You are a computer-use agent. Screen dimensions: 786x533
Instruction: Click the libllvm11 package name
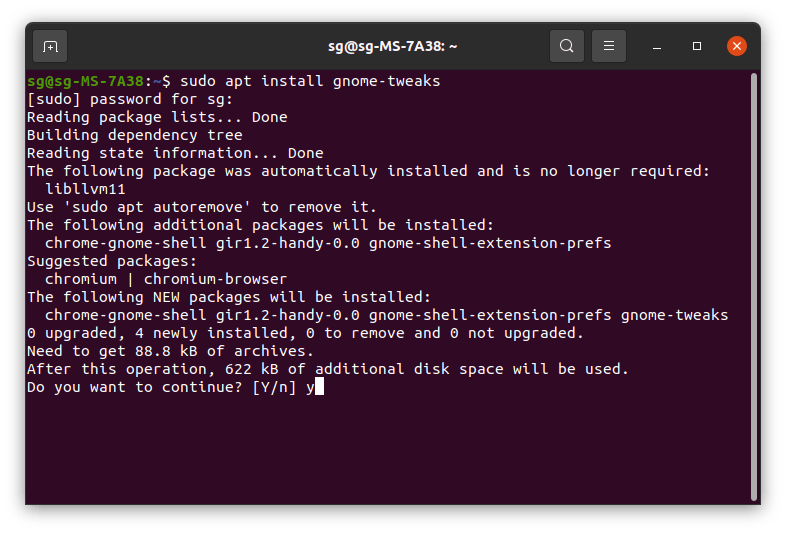pos(85,189)
